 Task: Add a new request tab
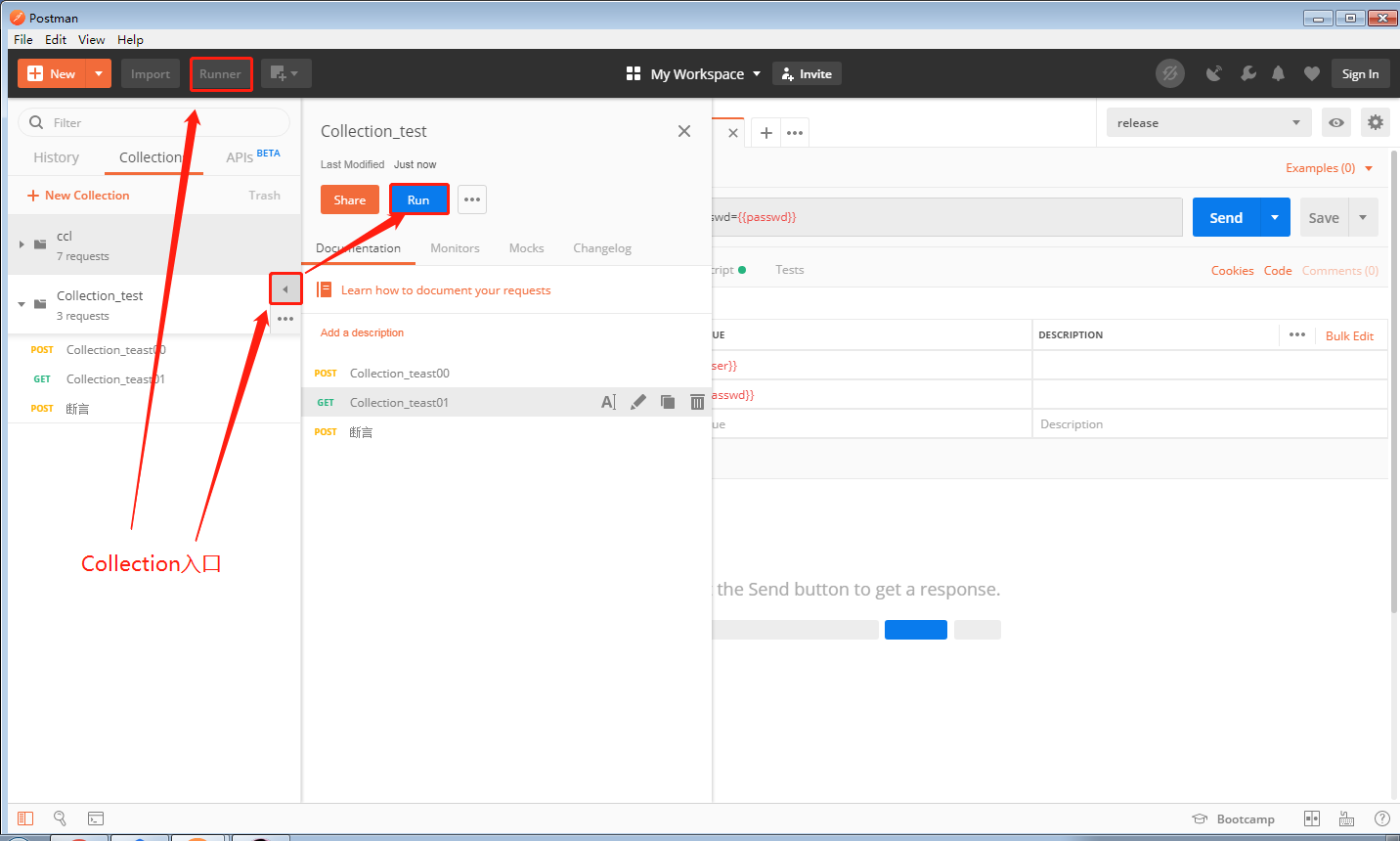(766, 133)
